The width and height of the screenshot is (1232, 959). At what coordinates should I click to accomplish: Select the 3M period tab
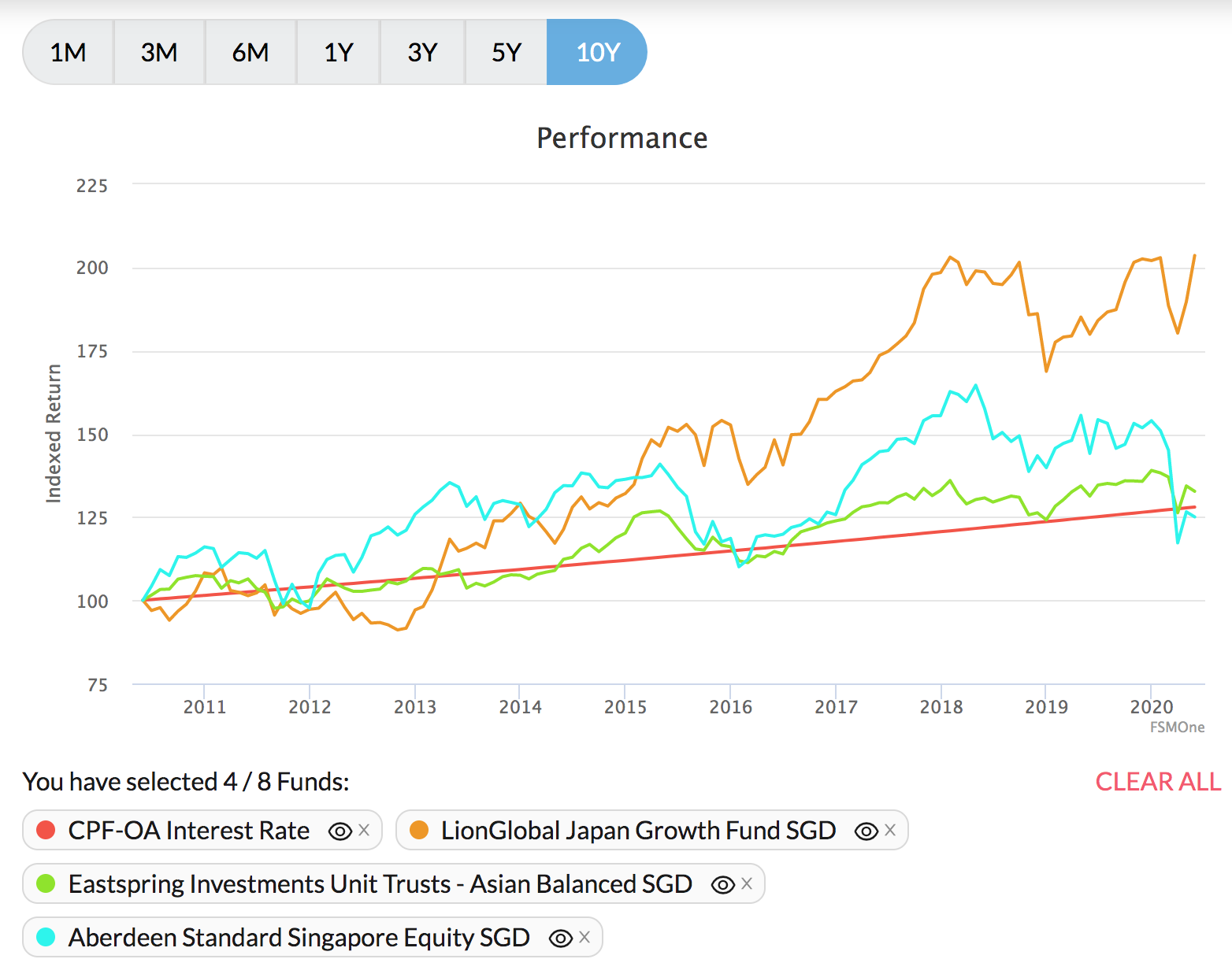point(159,52)
